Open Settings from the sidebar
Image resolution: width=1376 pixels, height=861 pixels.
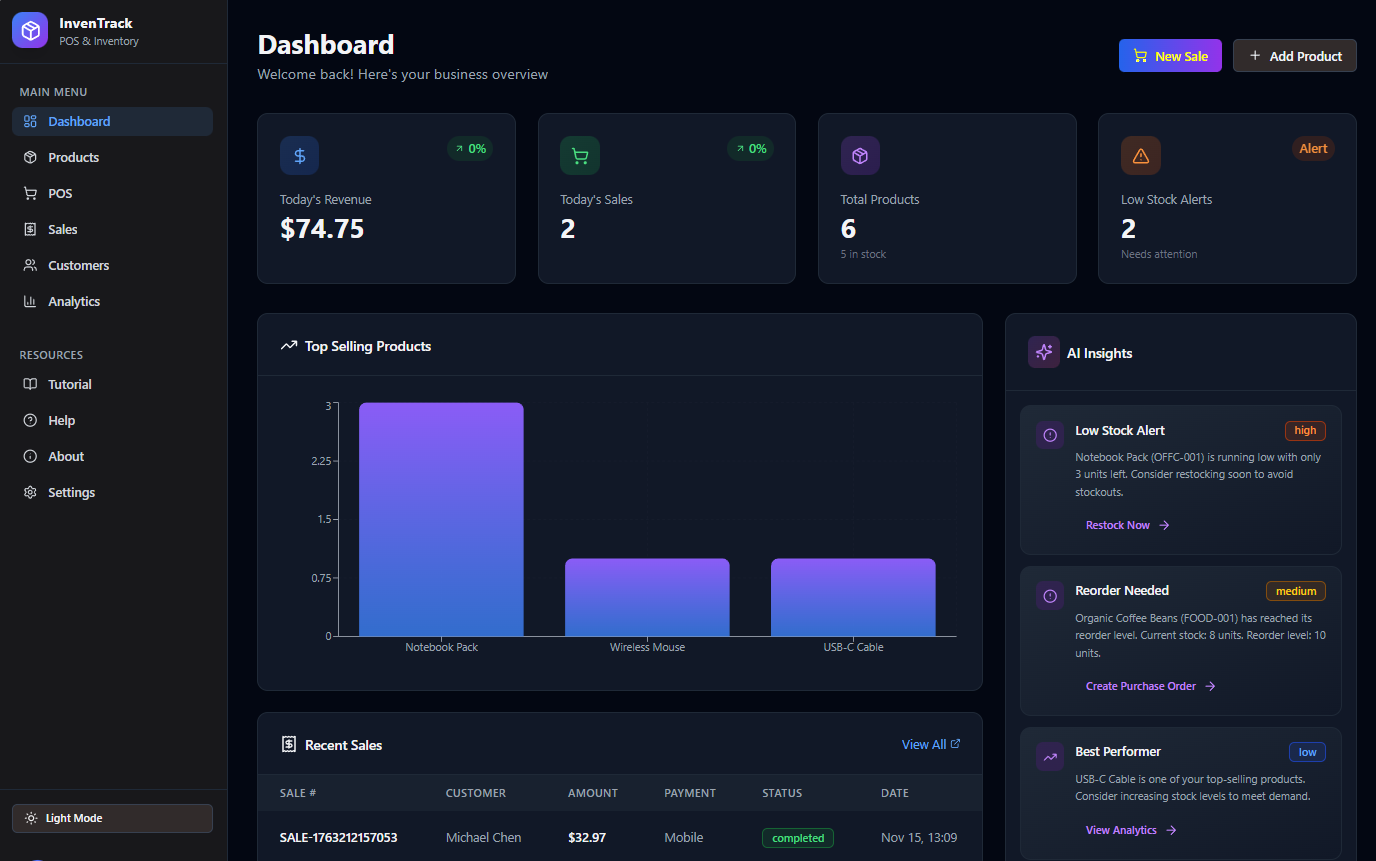tap(112, 492)
